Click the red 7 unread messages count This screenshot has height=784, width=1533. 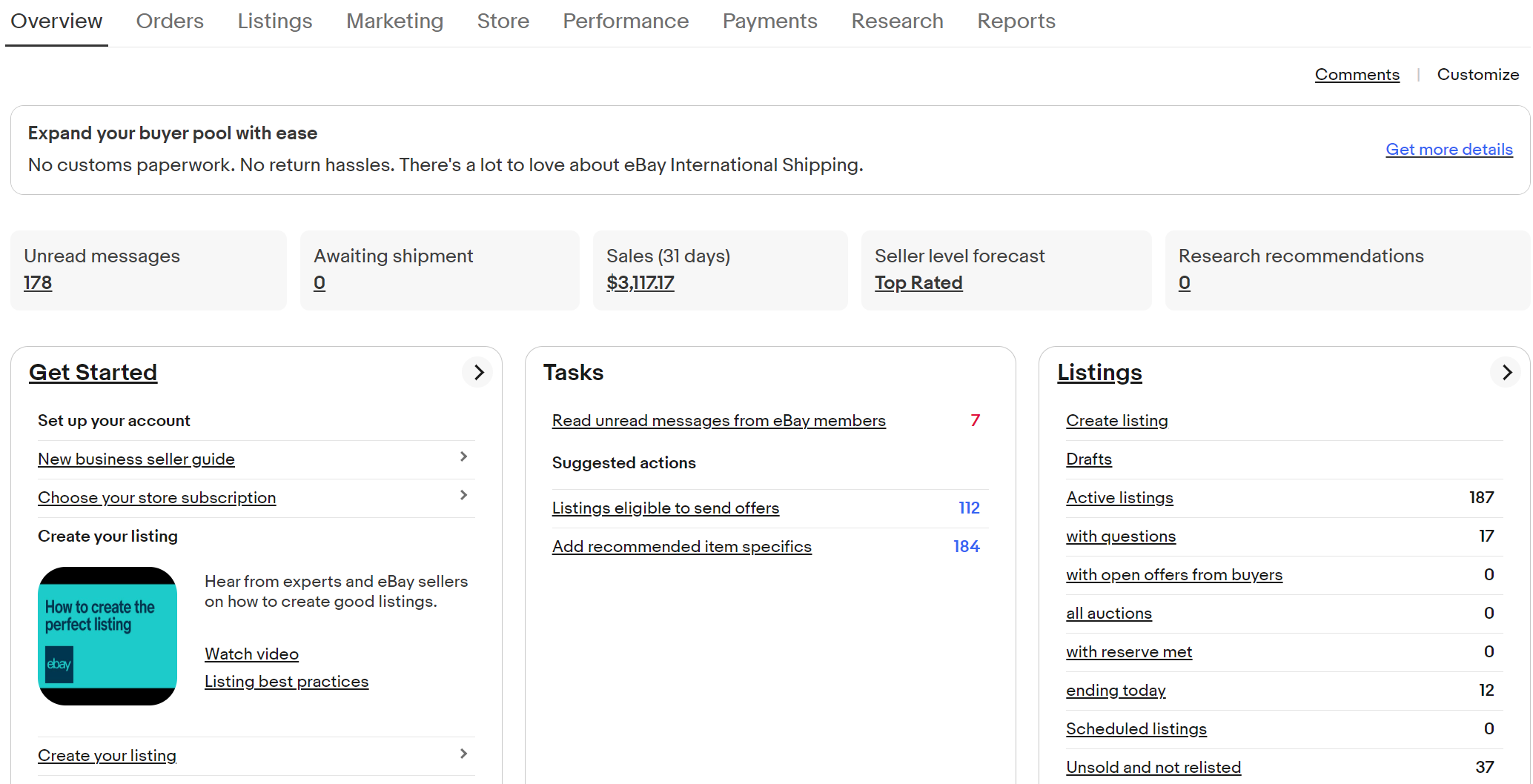point(975,421)
